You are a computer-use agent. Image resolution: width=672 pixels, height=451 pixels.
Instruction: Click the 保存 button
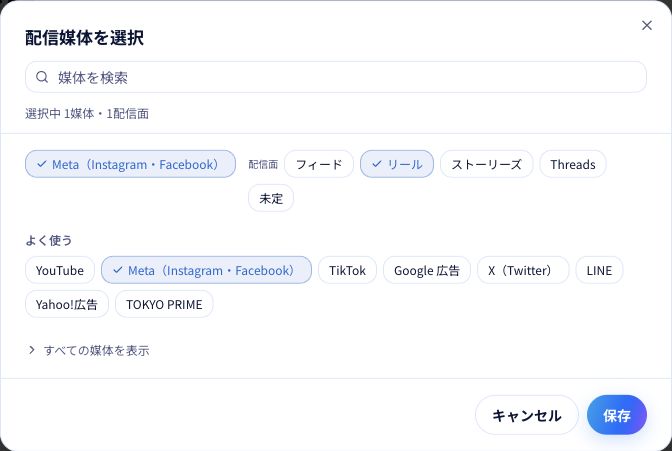[x=617, y=415]
